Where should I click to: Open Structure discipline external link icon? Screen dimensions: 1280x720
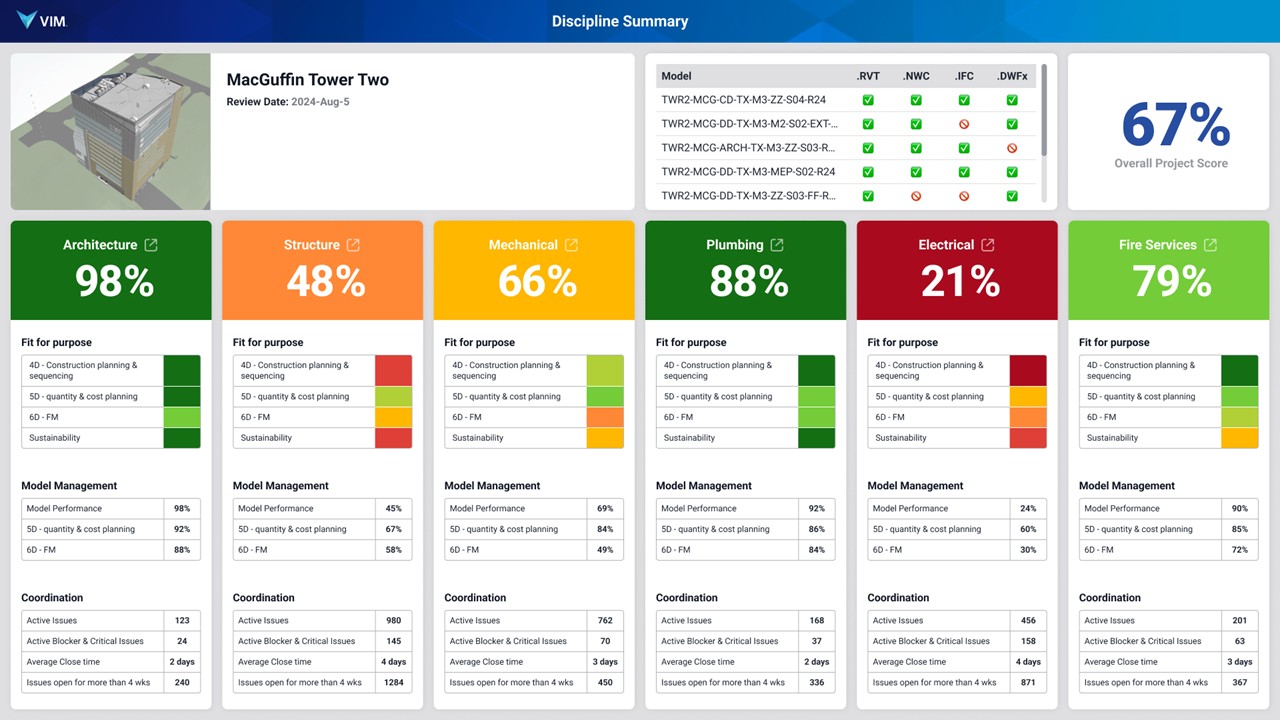click(x=354, y=245)
